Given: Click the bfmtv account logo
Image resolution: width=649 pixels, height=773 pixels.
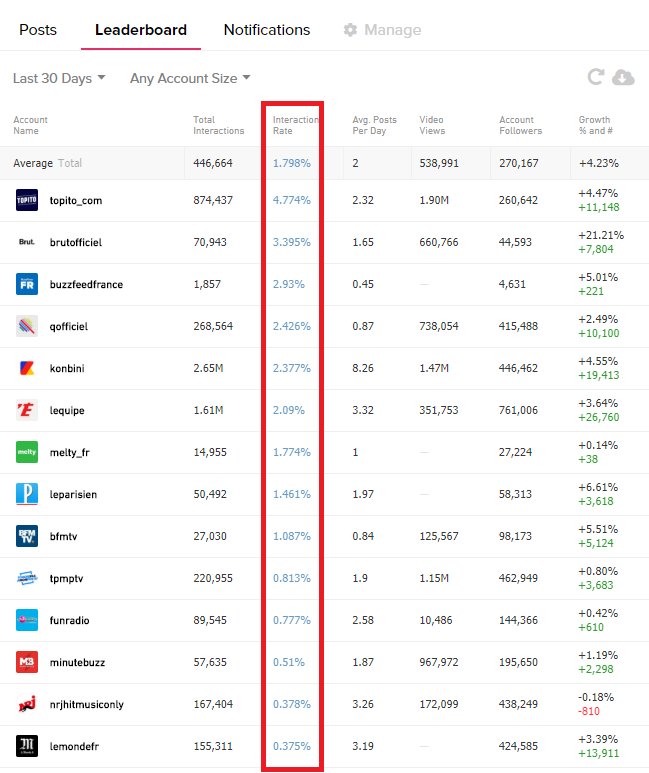Looking at the screenshot, I should pyautogui.click(x=27, y=536).
